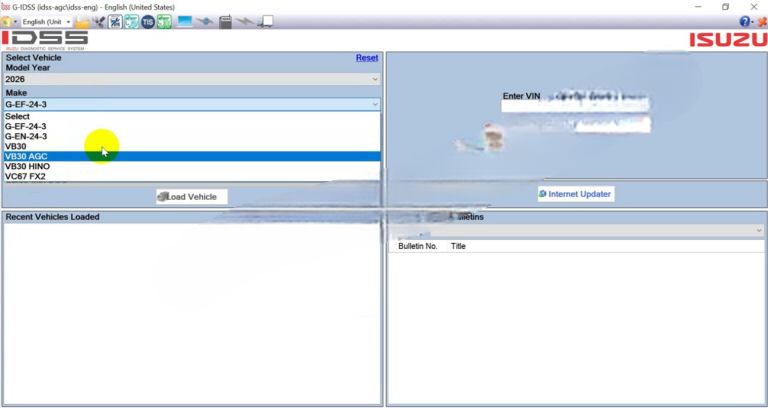Click the blue framed wrench diagram icon
Screen dimensions: 768x408
point(115,22)
